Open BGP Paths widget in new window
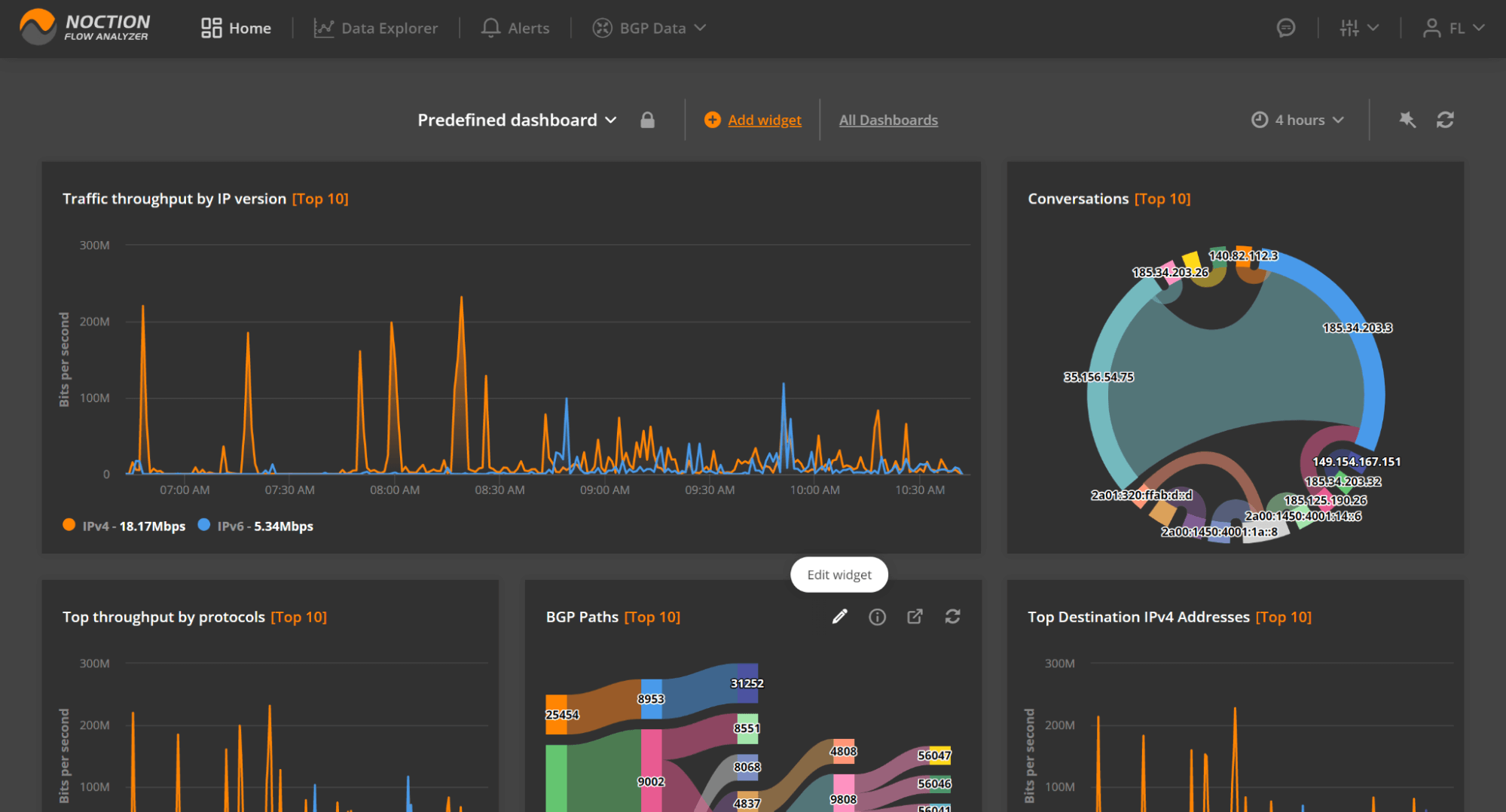Screen dimensions: 1506x812 click(915, 617)
